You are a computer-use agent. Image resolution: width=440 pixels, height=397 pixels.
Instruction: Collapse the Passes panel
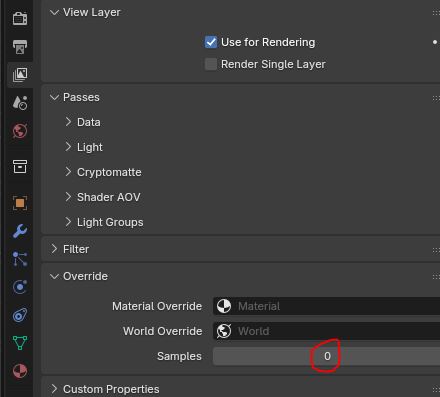click(54, 97)
